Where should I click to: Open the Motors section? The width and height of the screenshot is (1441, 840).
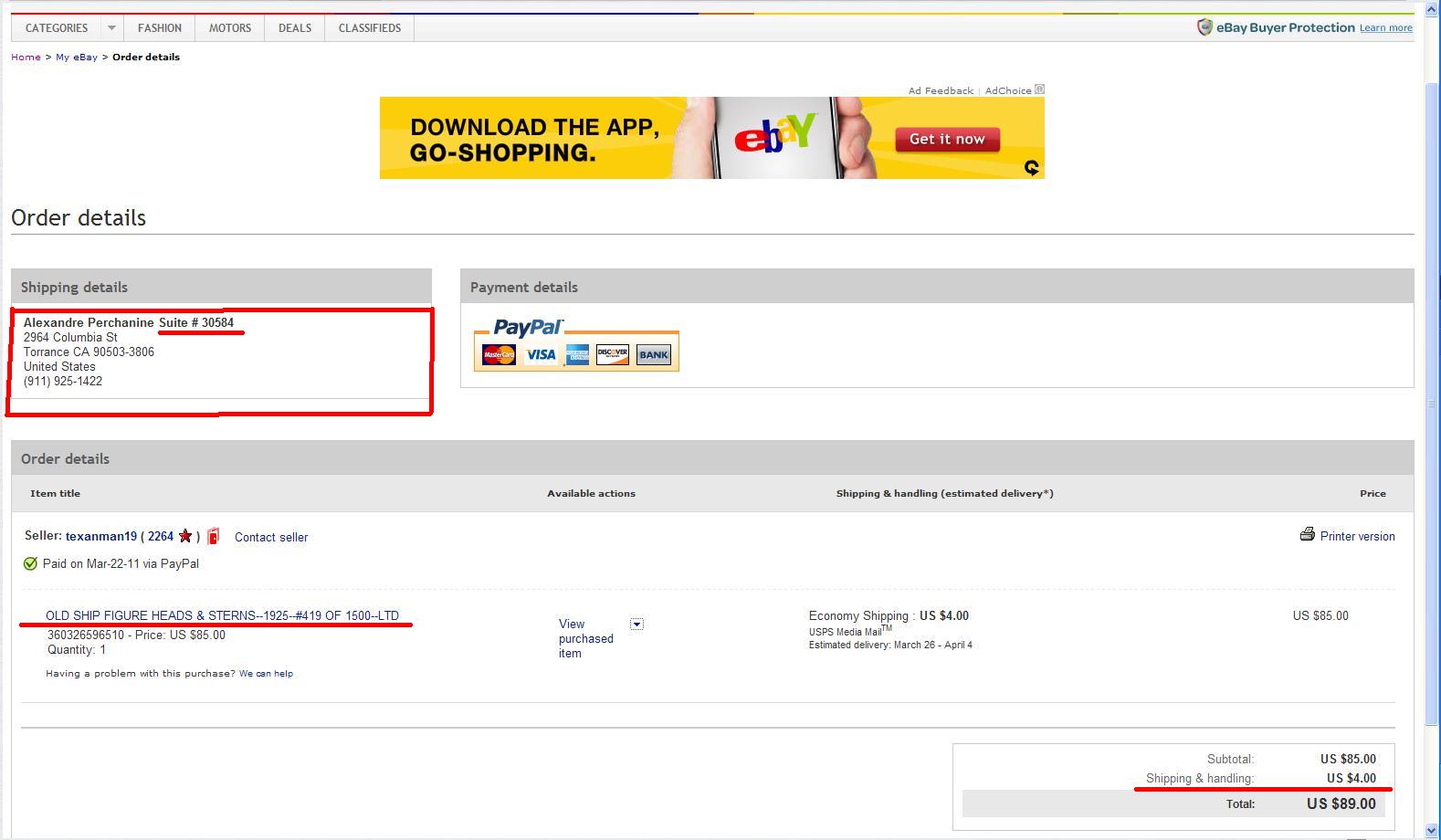click(230, 28)
